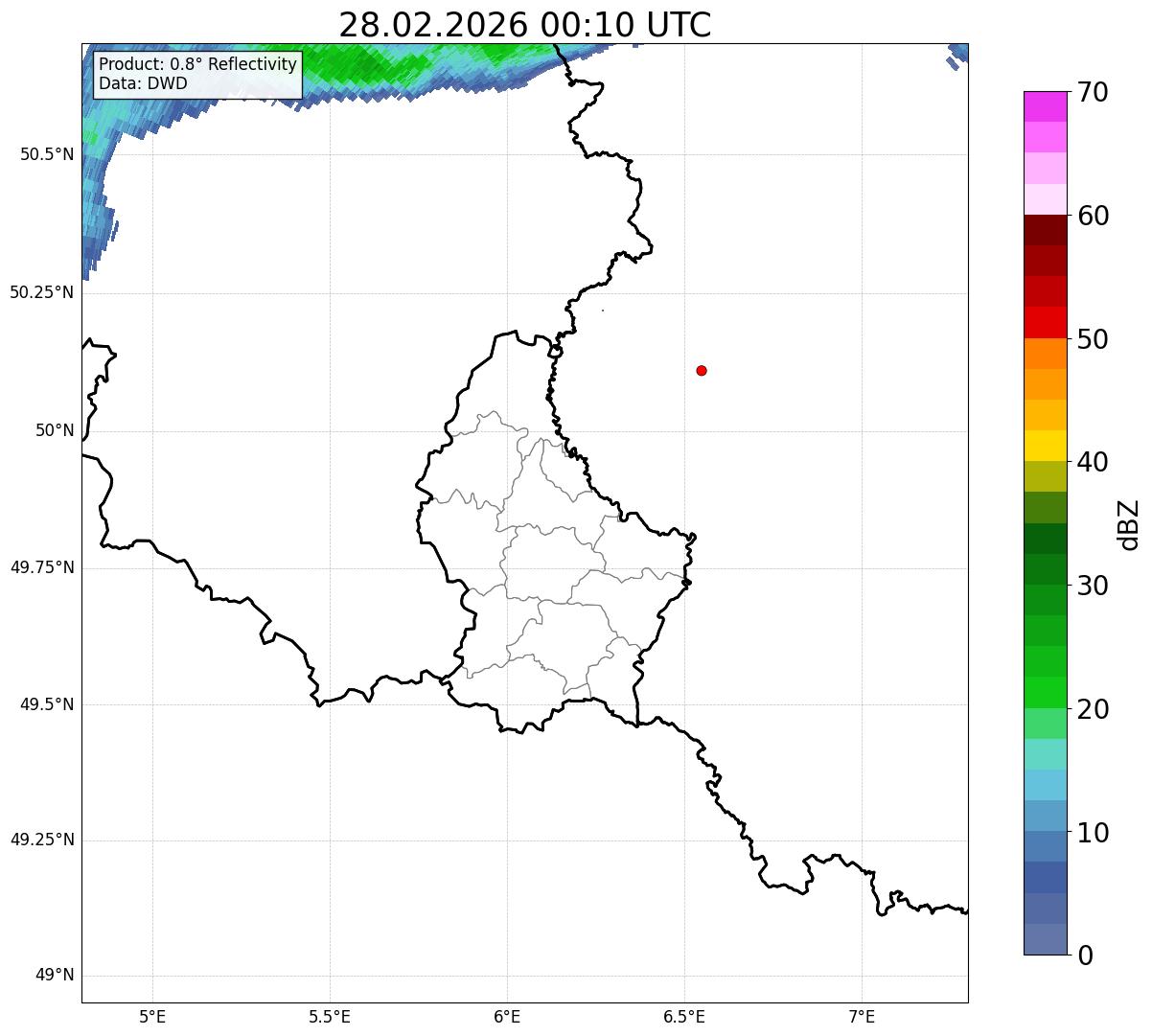Pick the orange colorbar swatch below 50
This screenshot has height=1036, width=1152.
[1045, 354]
